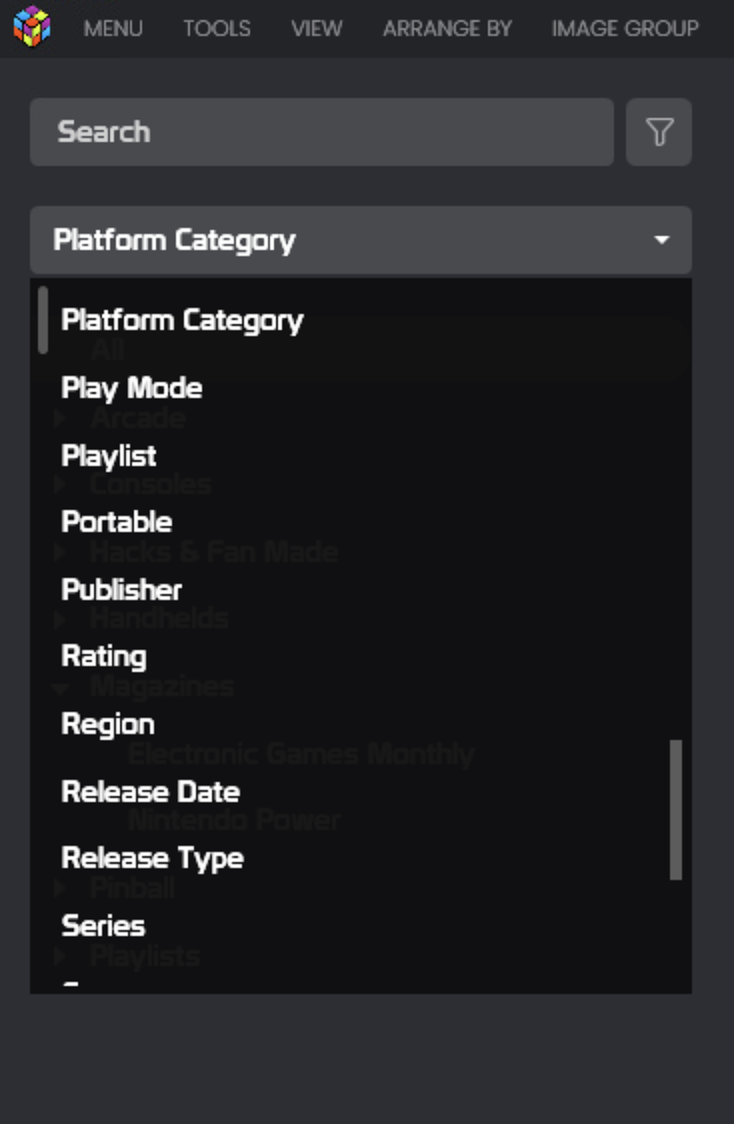Screen dimensions: 734x1124
Task: Open the IMAGE GROUP menu
Action: (625, 29)
